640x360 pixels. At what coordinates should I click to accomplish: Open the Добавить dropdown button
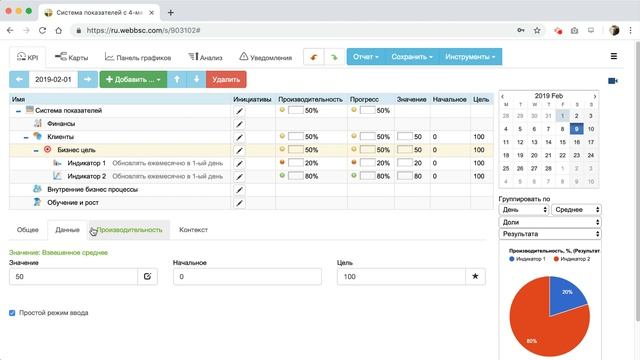pyautogui.click(x=133, y=79)
